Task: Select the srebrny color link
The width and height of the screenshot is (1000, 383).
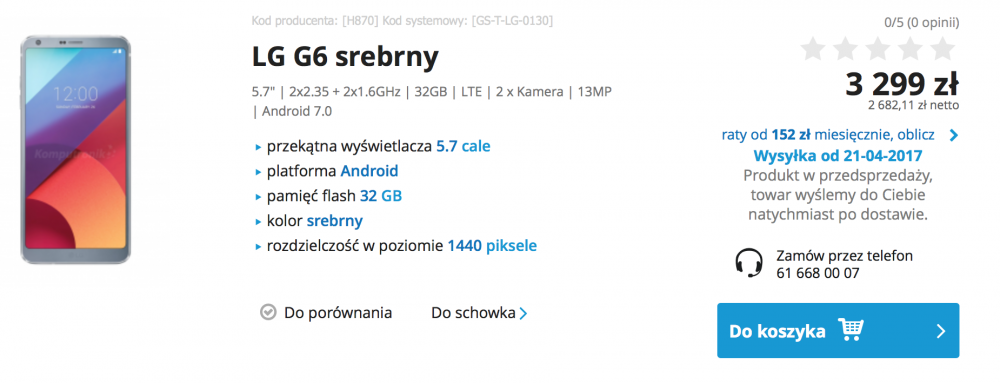Action: [335, 221]
